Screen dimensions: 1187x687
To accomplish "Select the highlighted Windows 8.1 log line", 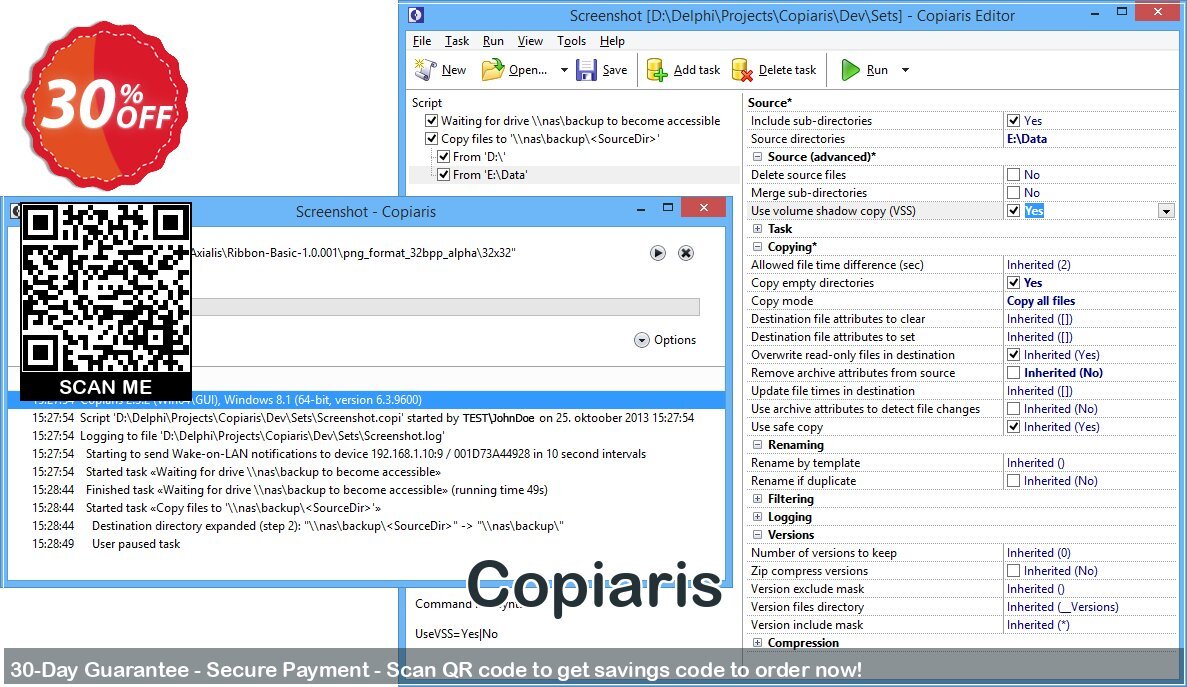I will (x=366, y=399).
